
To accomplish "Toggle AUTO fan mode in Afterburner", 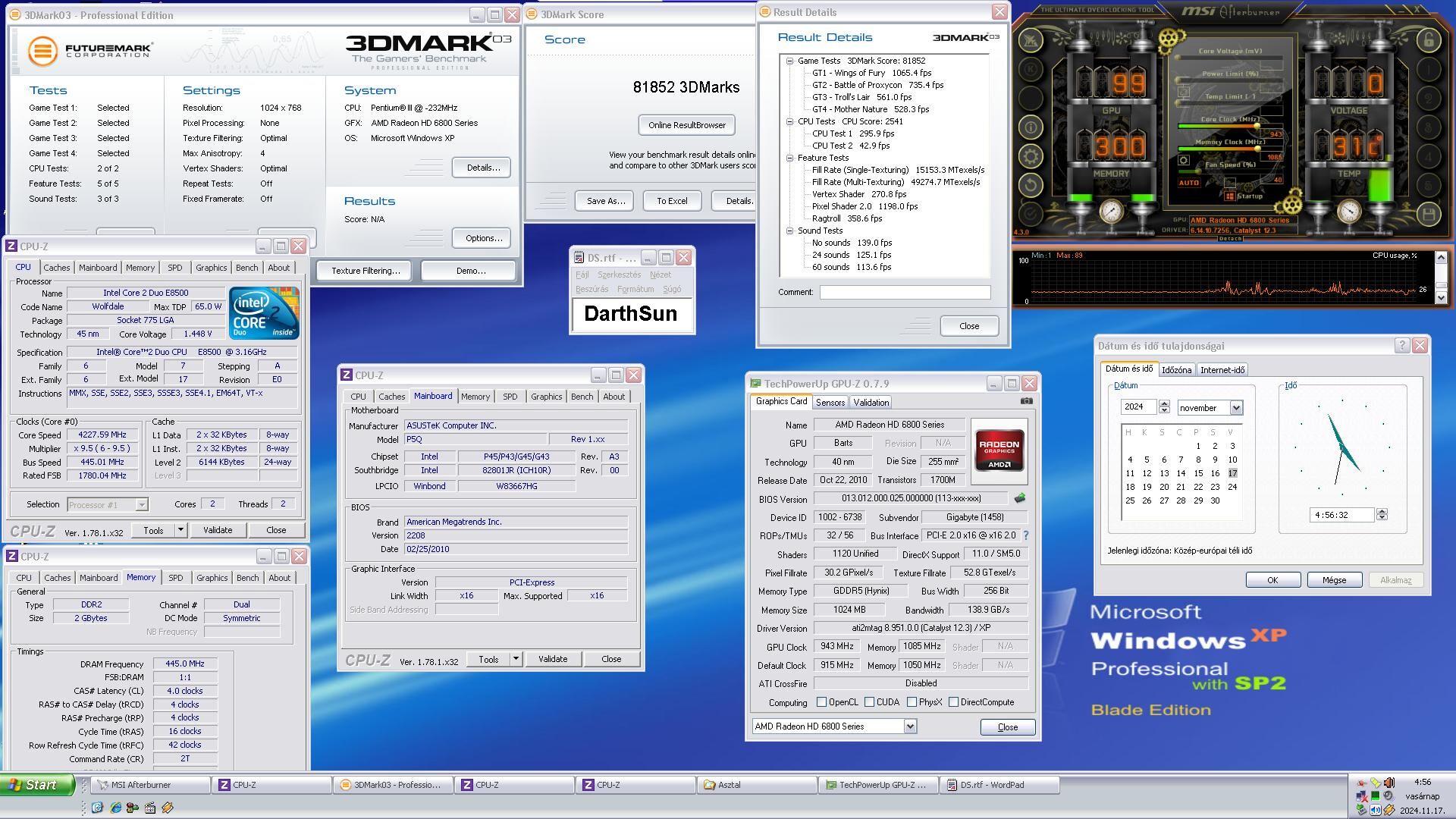I will tap(1188, 183).
